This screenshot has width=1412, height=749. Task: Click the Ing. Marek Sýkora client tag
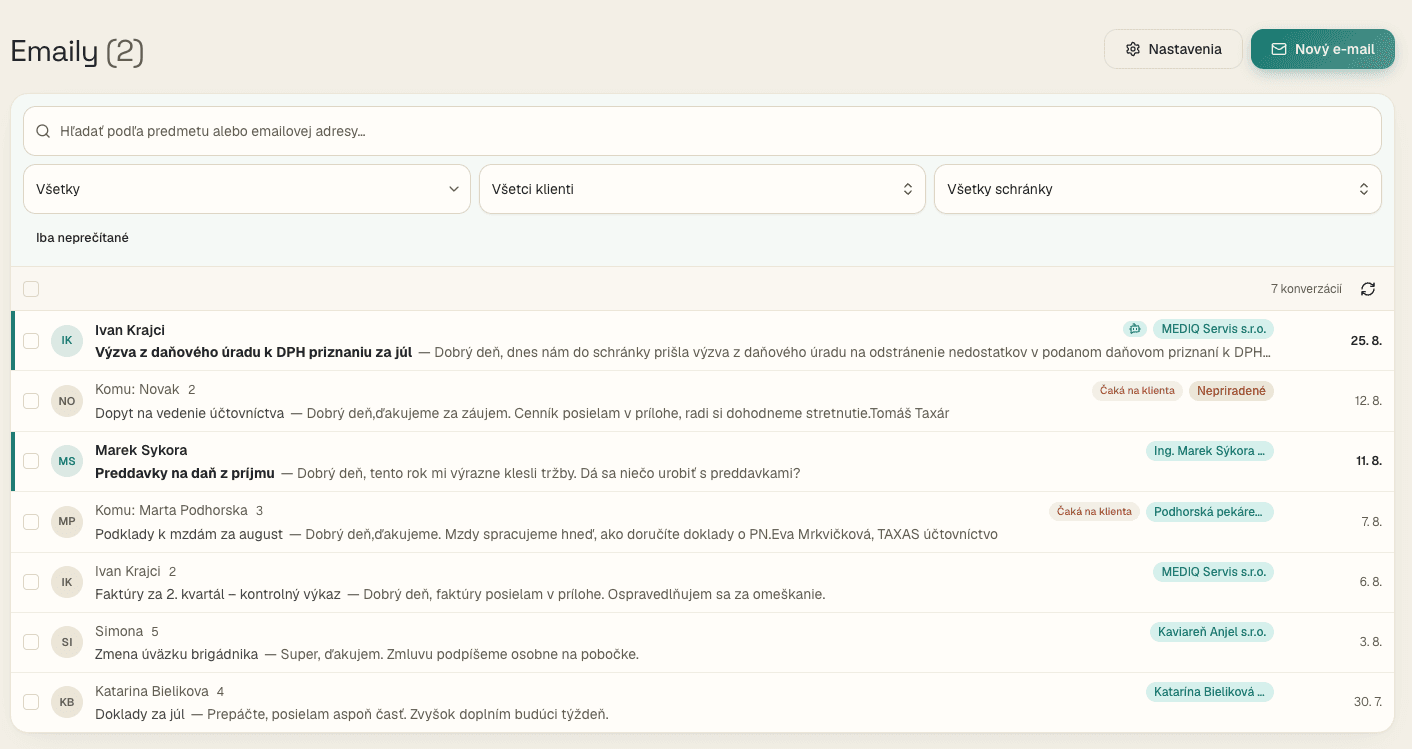(1210, 451)
